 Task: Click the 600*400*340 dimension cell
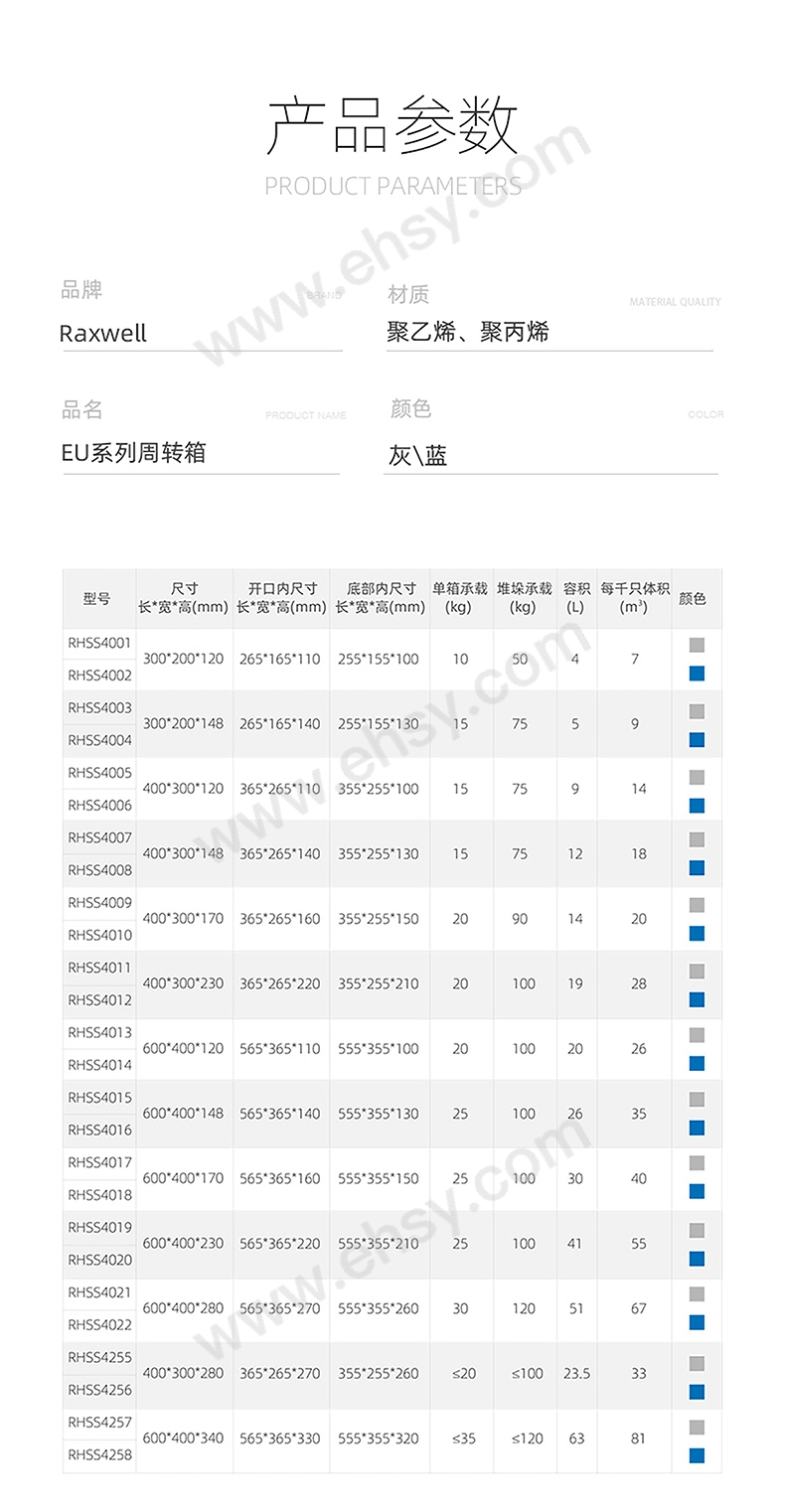pyautogui.click(x=183, y=1437)
